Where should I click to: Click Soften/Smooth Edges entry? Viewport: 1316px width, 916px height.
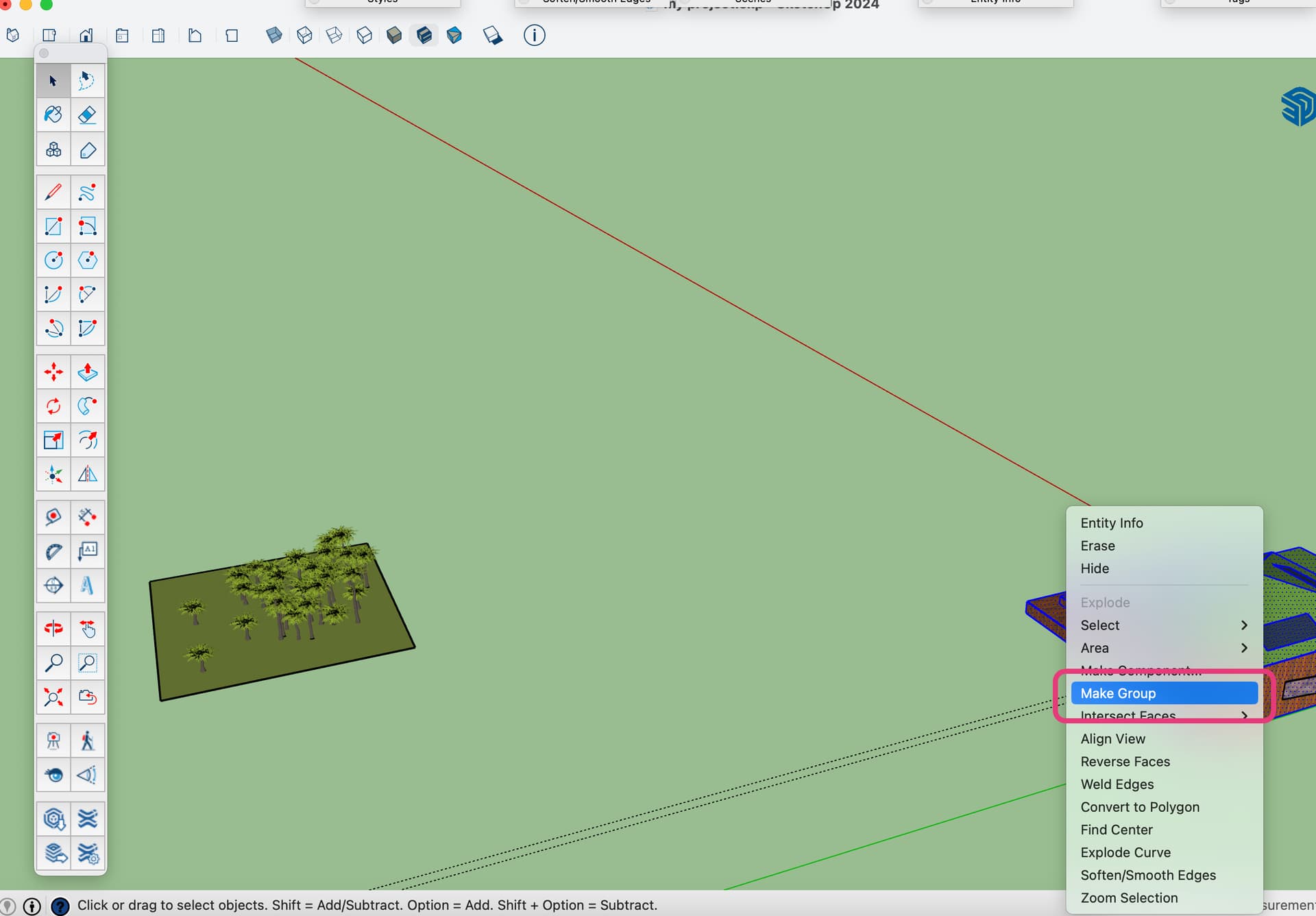pyautogui.click(x=1147, y=875)
